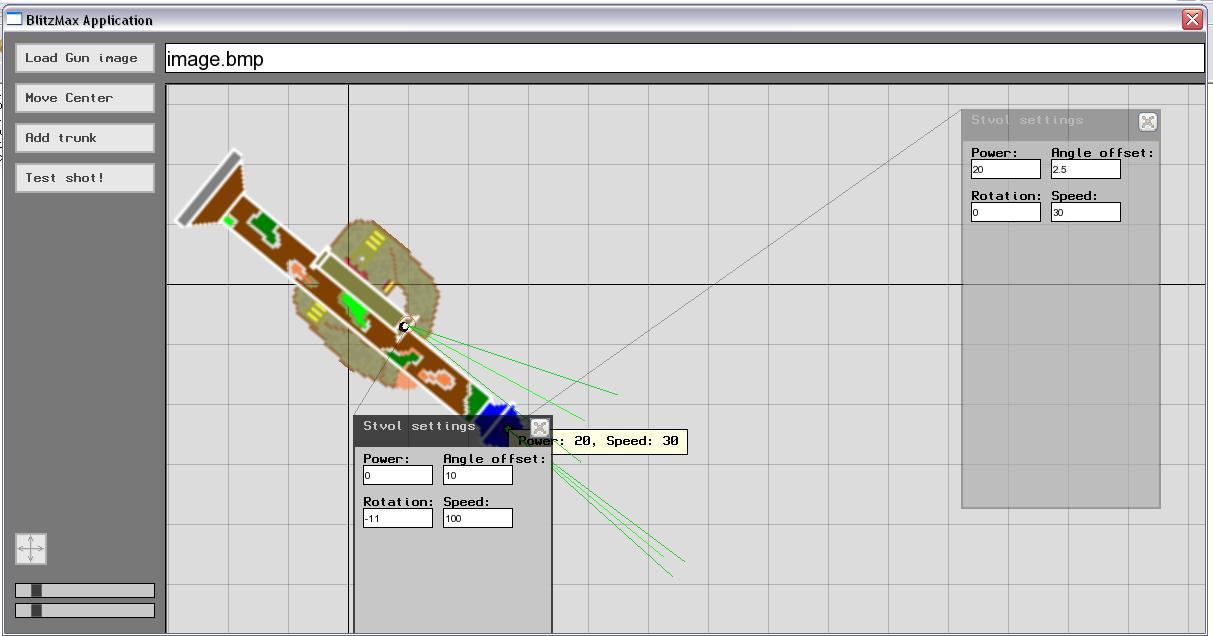Edit the Rotation field showing -11
The width and height of the screenshot is (1213, 636).
tap(397, 518)
